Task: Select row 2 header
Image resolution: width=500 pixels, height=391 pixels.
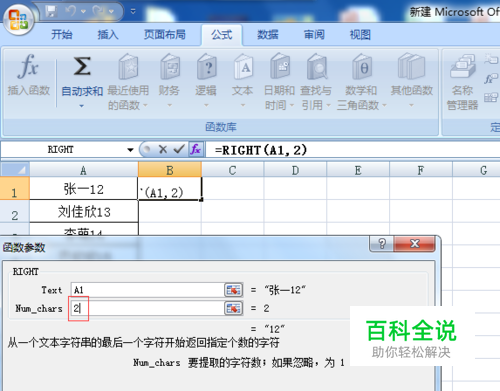Action: pyautogui.click(x=15, y=211)
